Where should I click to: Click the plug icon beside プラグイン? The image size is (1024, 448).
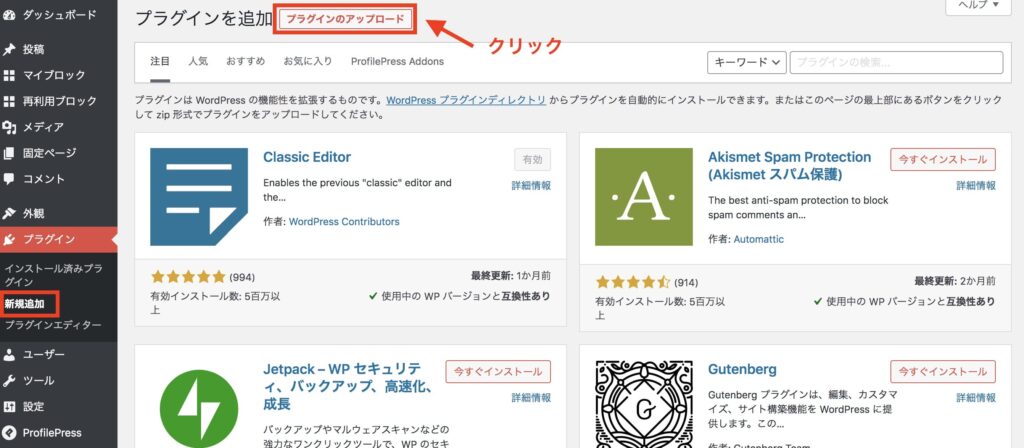pos(9,240)
